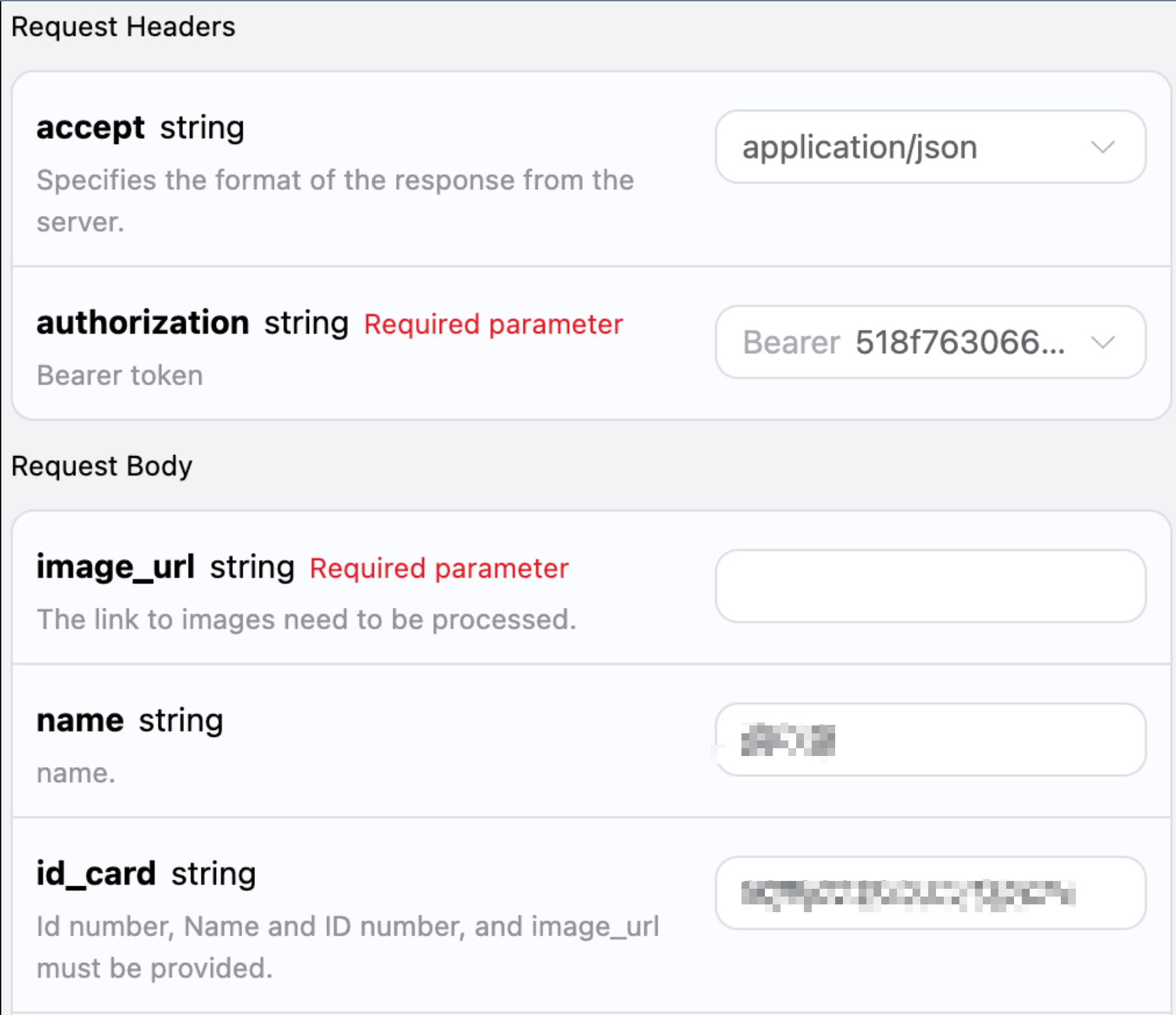Click the Required parameter text beside image_url
Screen dimensions: 1176x1015
(x=438, y=568)
